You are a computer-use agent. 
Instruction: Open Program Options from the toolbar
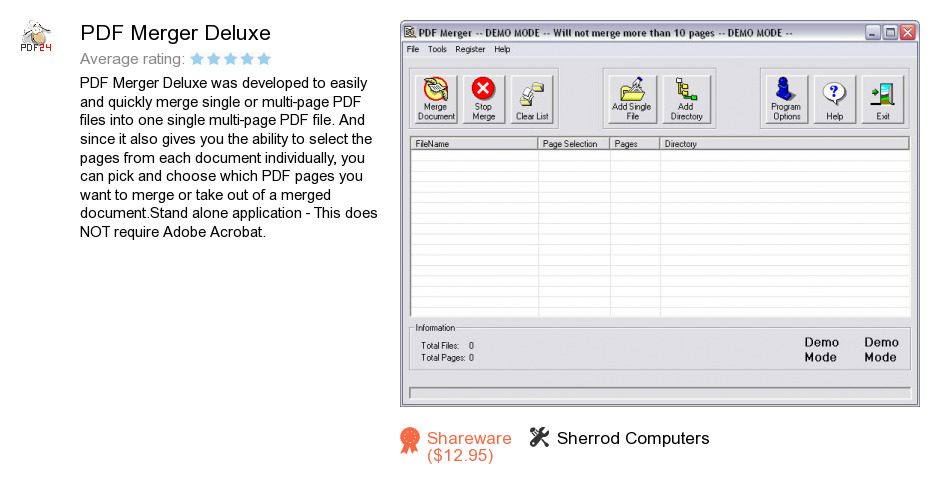pos(786,99)
